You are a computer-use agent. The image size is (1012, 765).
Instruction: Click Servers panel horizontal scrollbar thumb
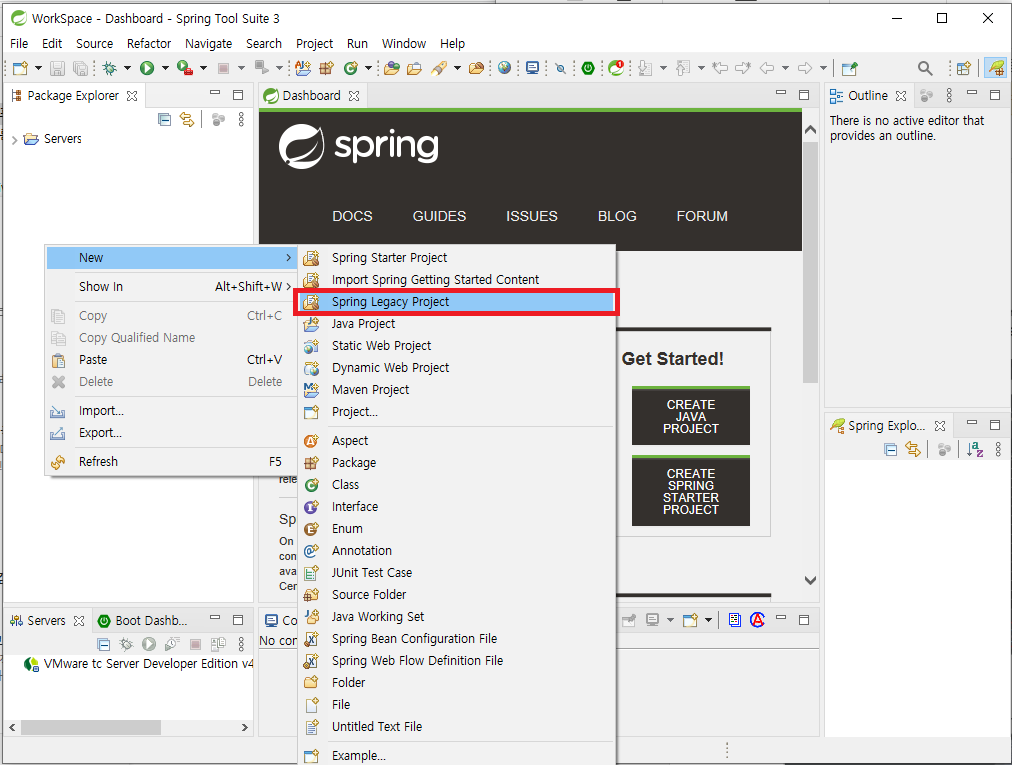[90, 727]
